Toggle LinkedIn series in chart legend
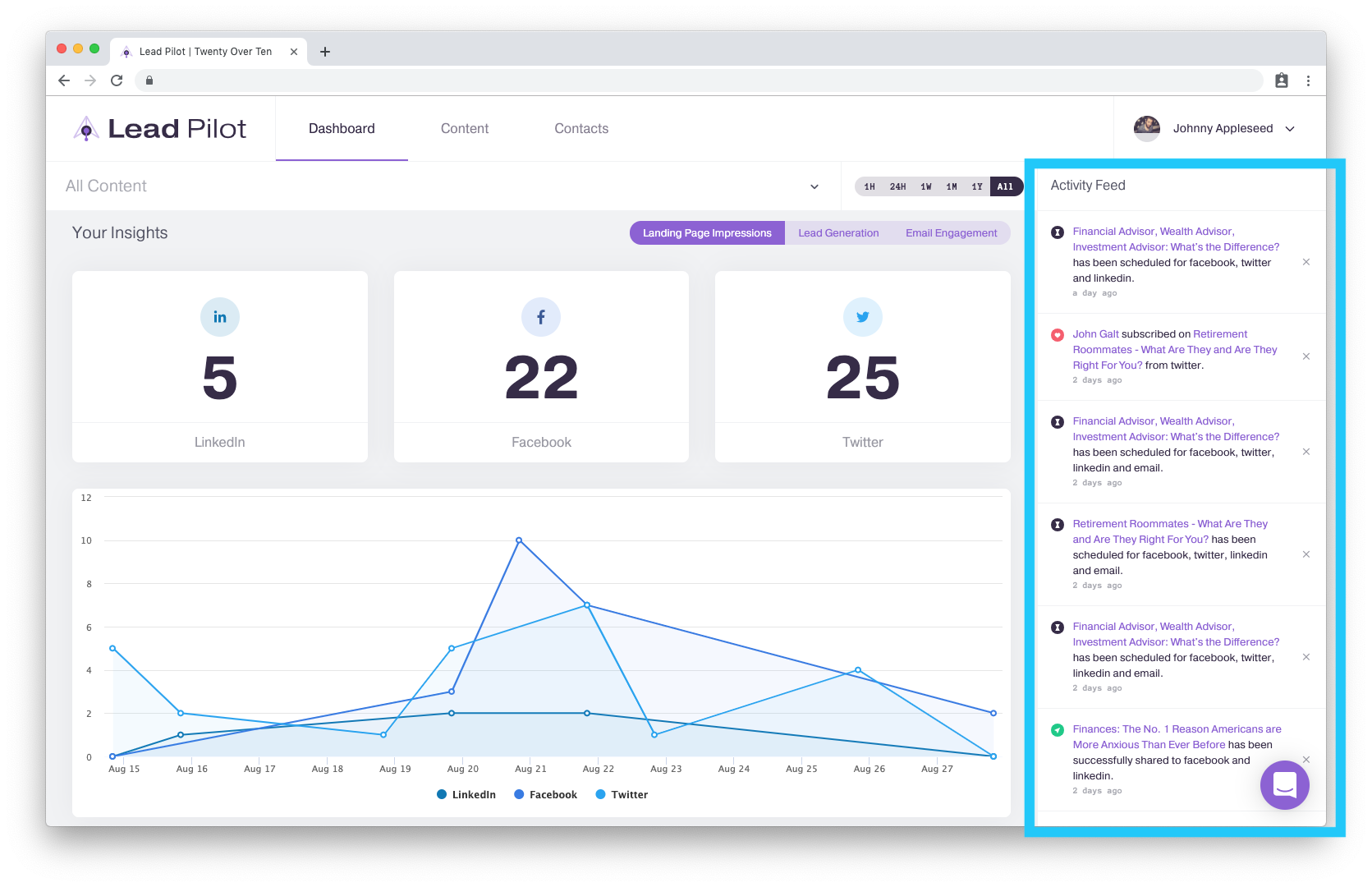 click(x=466, y=795)
